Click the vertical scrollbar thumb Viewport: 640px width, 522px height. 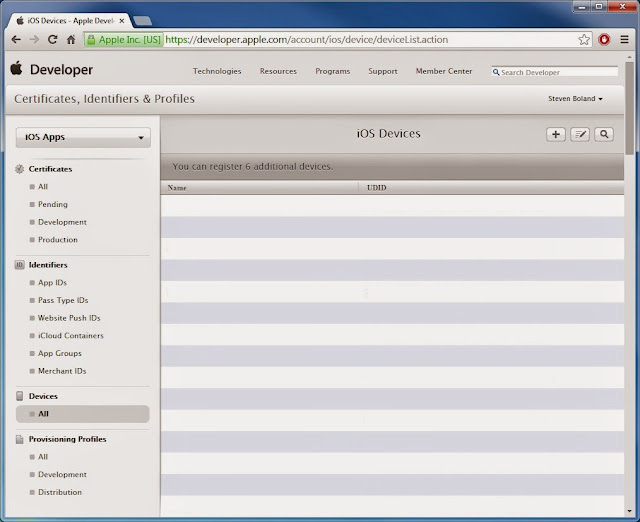[629, 108]
